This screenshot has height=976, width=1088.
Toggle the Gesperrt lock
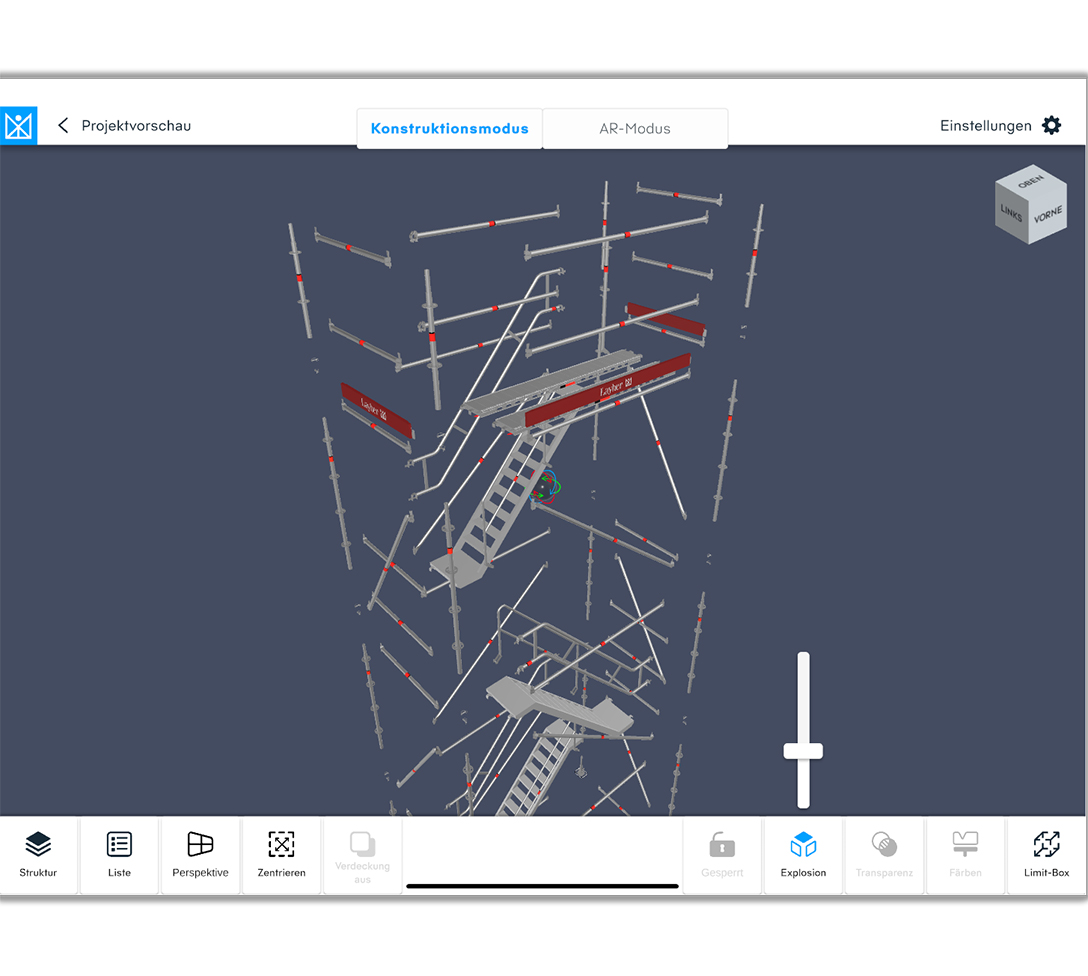[x=722, y=855]
